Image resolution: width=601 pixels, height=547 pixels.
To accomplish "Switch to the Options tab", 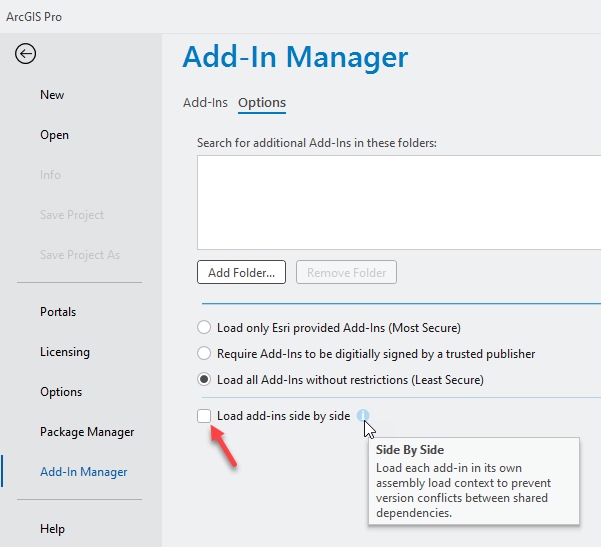I will [x=261, y=103].
